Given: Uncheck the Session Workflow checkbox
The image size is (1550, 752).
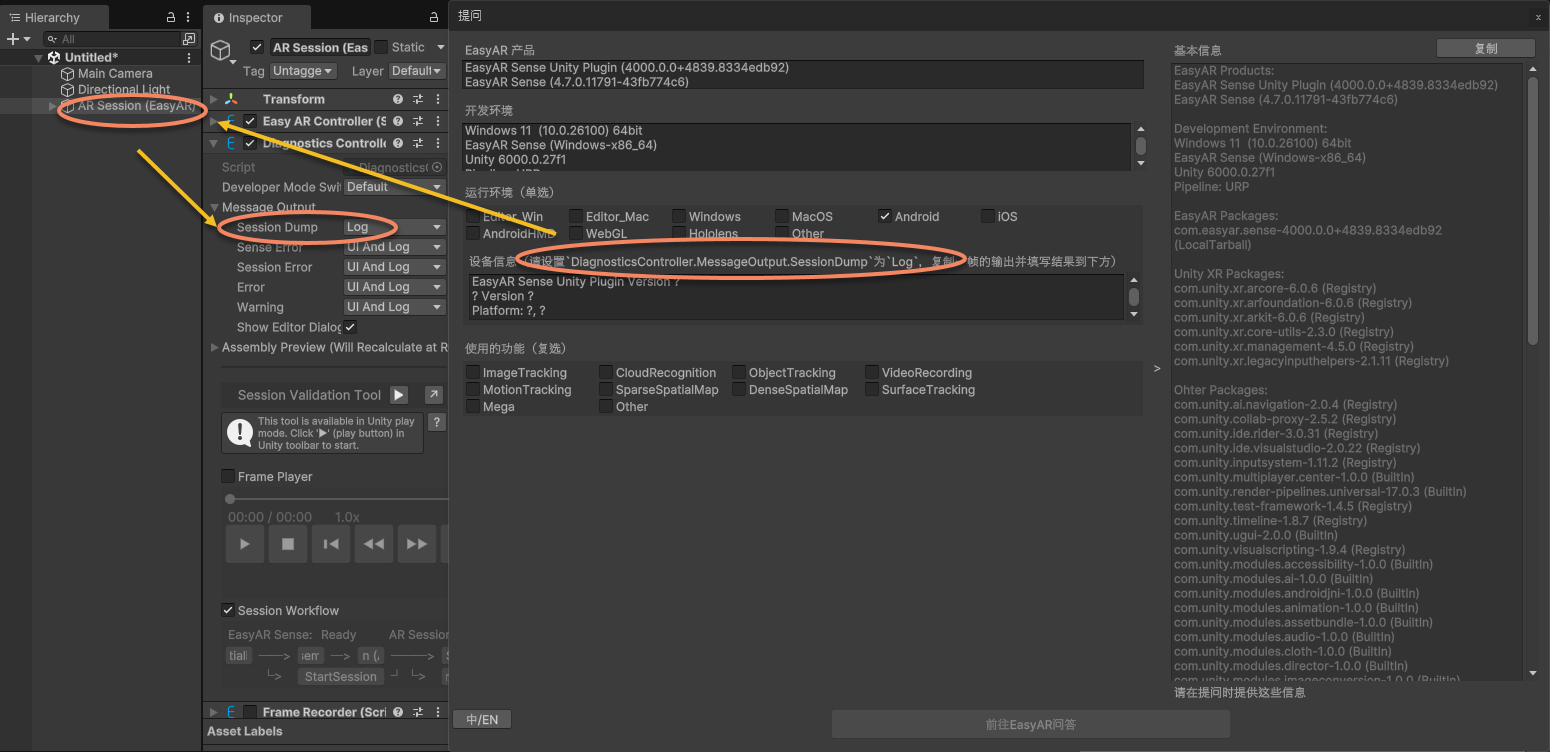Looking at the screenshot, I should point(228,610).
